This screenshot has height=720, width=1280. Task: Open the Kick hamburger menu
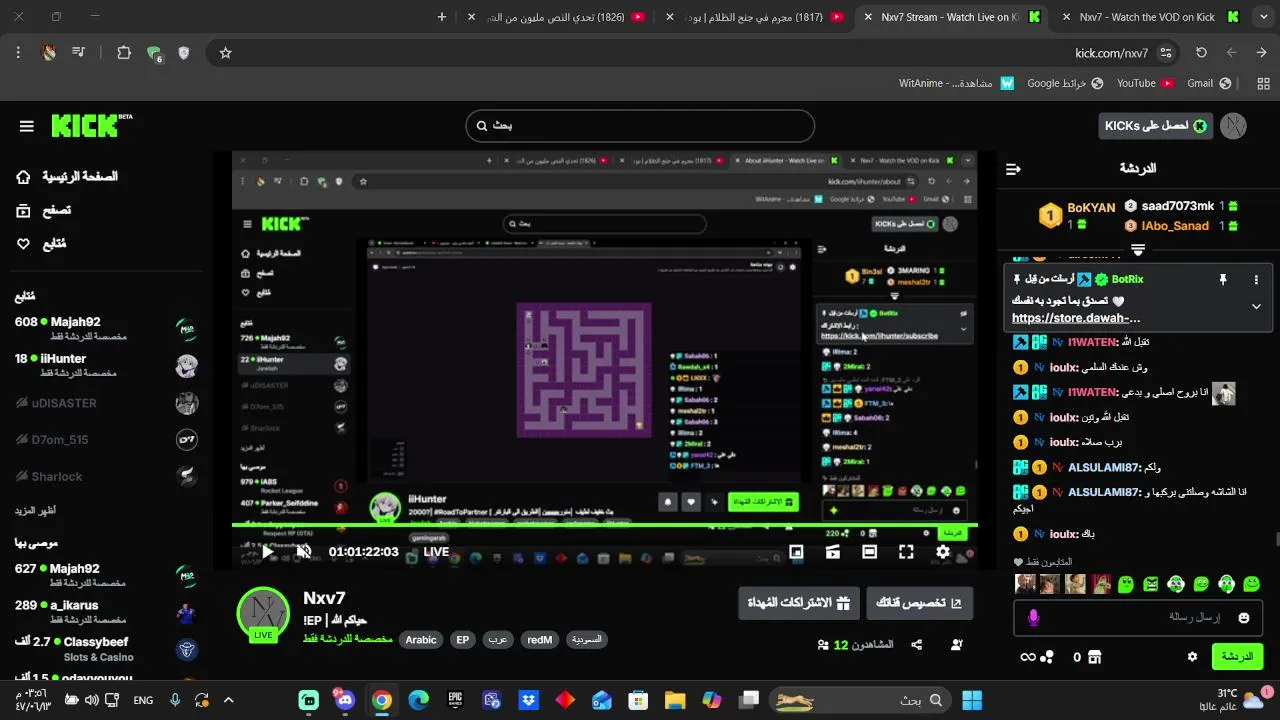[27, 126]
